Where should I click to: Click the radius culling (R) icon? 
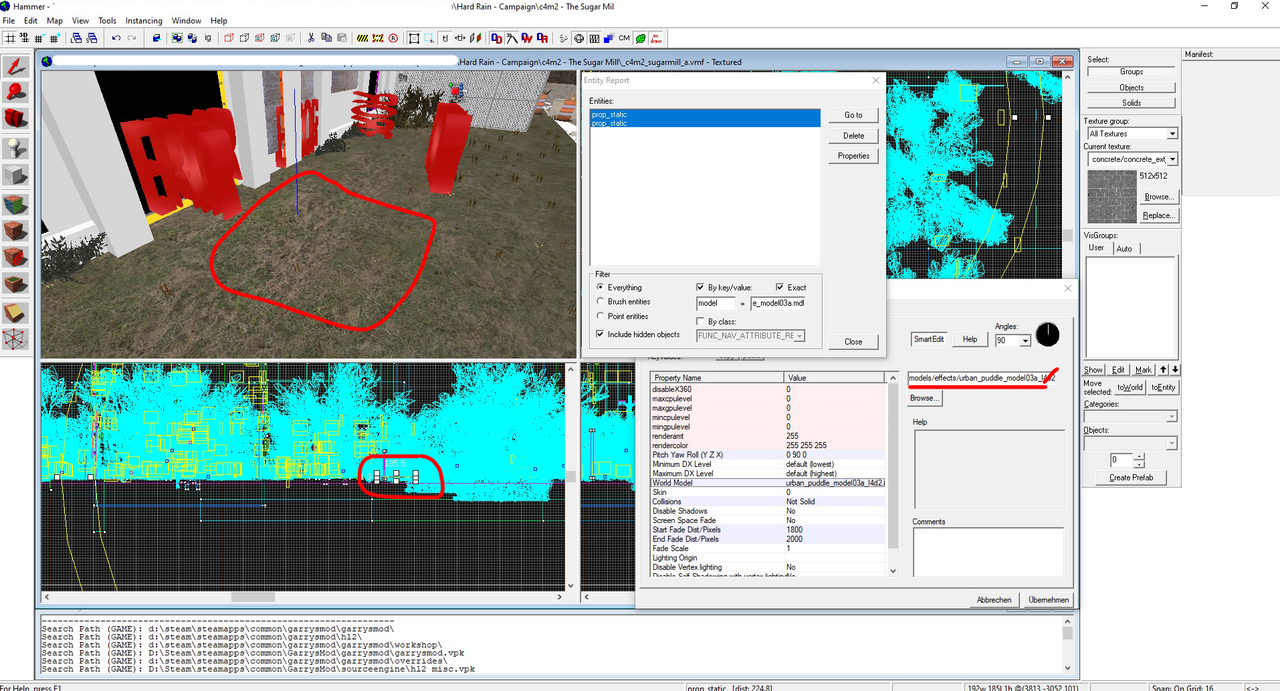pos(393,38)
